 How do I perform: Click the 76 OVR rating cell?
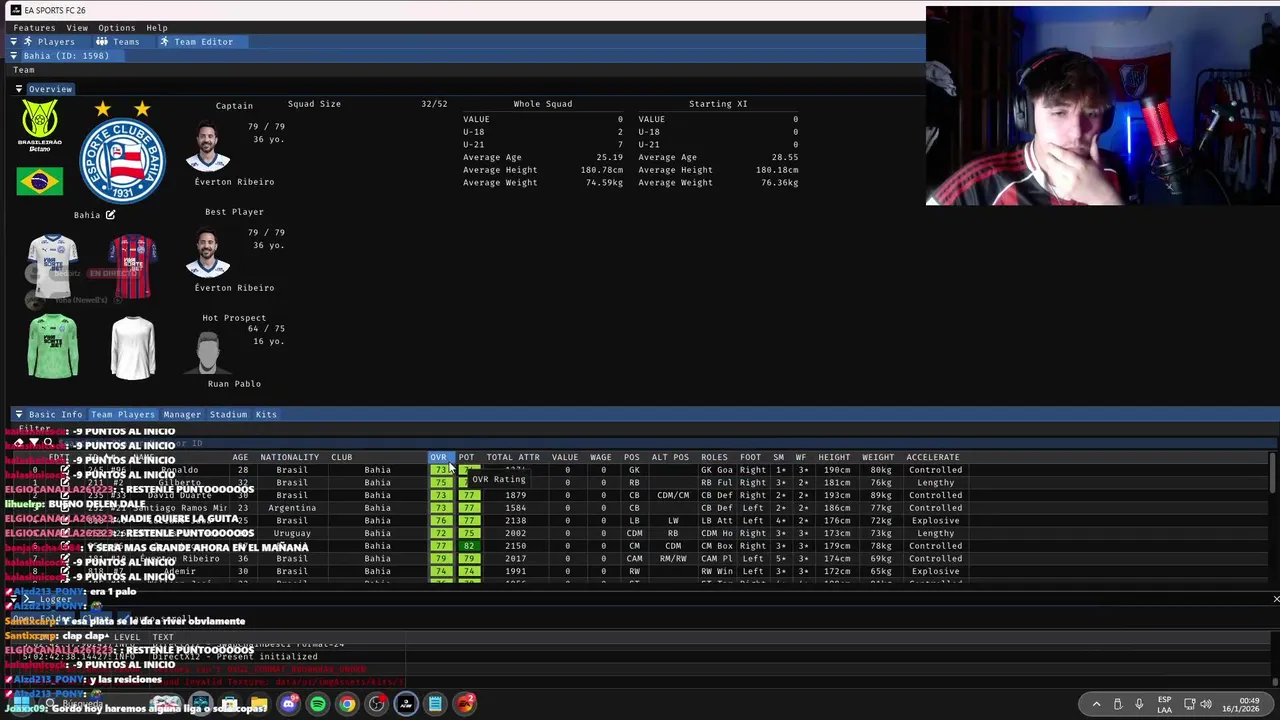tap(441, 521)
